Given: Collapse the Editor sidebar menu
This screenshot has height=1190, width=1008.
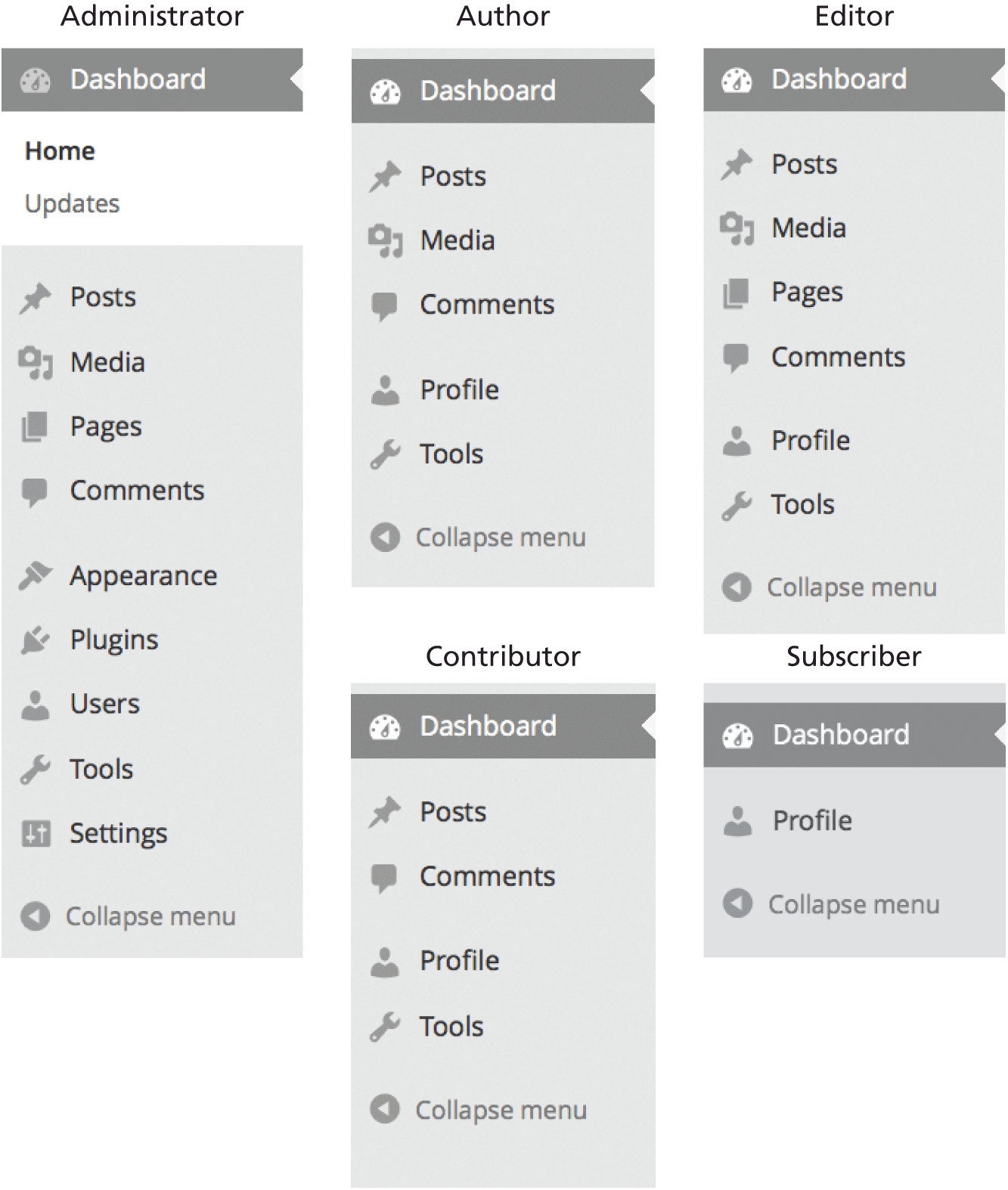Looking at the screenshot, I should 851,587.
